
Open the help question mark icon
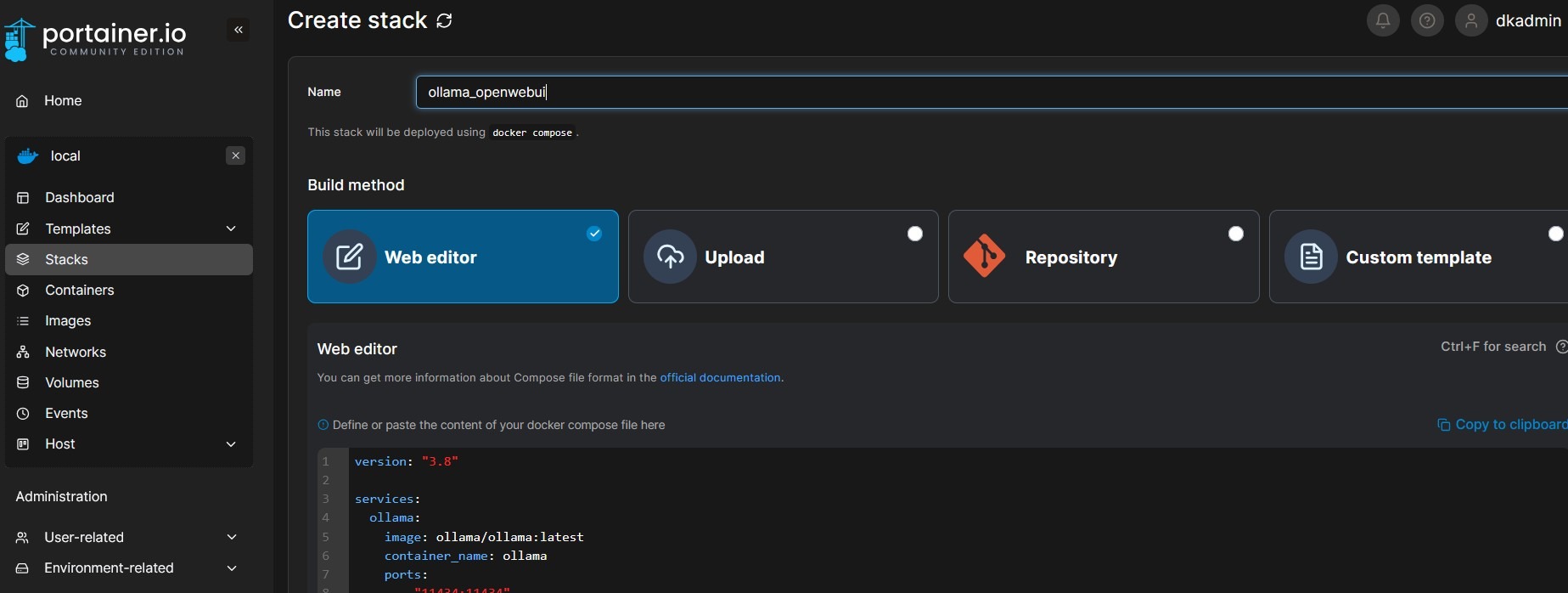pos(1427,20)
